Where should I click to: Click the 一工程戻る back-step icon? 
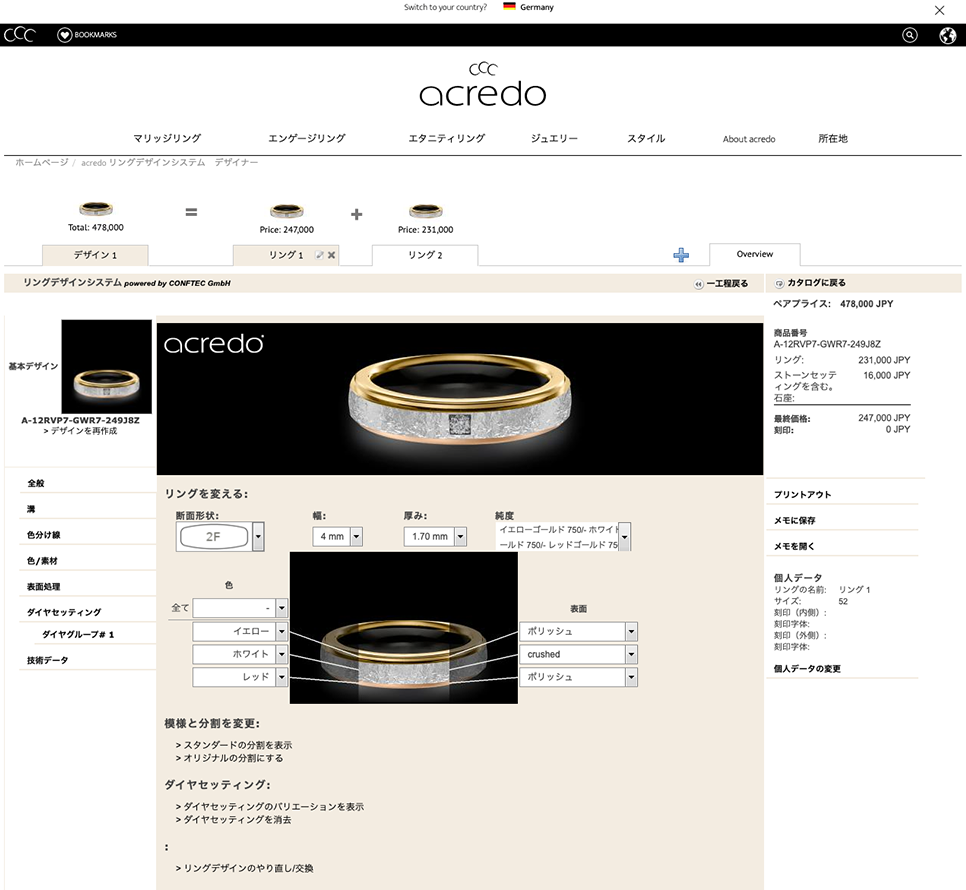point(698,284)
